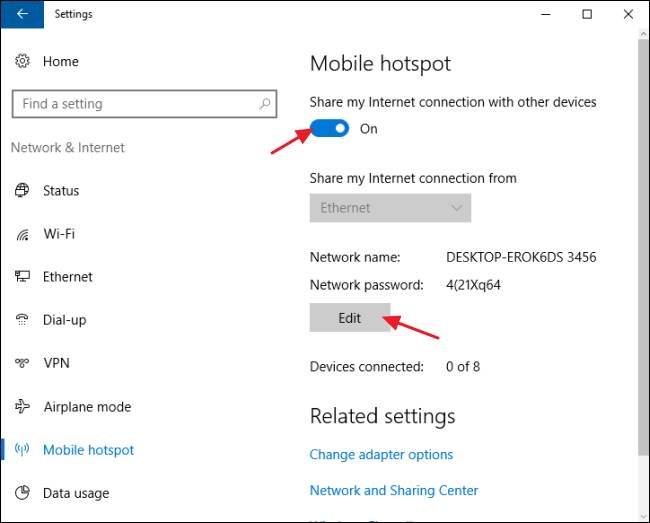Click the Ethernet monitor icon

(22, 276)
